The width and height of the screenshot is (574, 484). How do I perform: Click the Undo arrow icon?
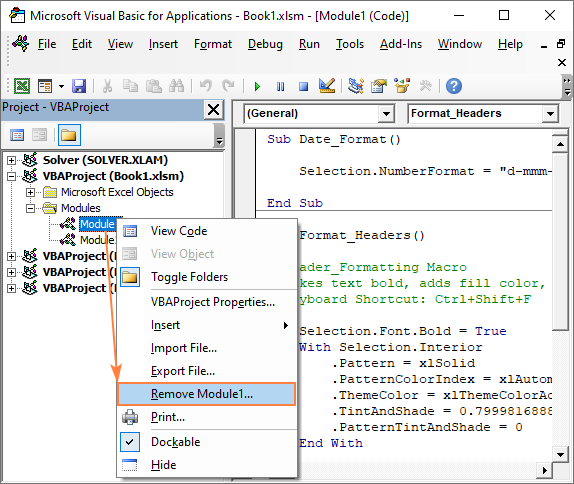coord(206,86)
